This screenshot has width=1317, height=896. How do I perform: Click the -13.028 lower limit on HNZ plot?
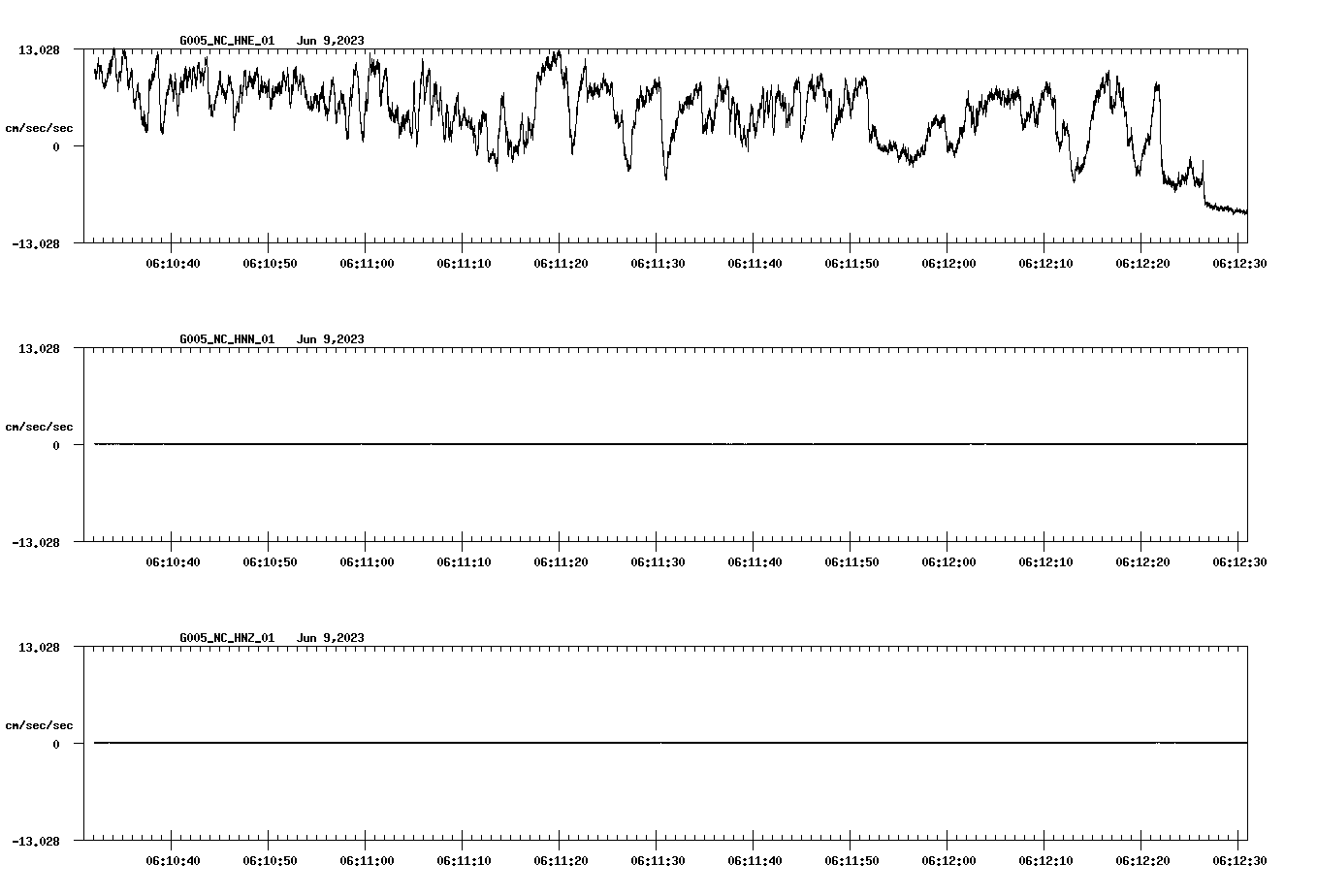(36, 842)
